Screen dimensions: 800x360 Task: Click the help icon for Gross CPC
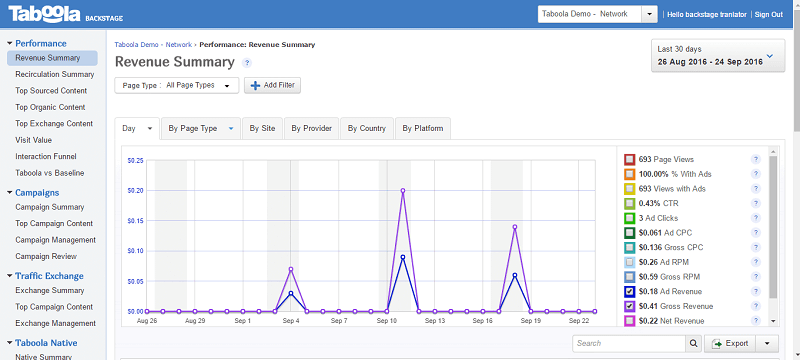click(x=756, y=248)
